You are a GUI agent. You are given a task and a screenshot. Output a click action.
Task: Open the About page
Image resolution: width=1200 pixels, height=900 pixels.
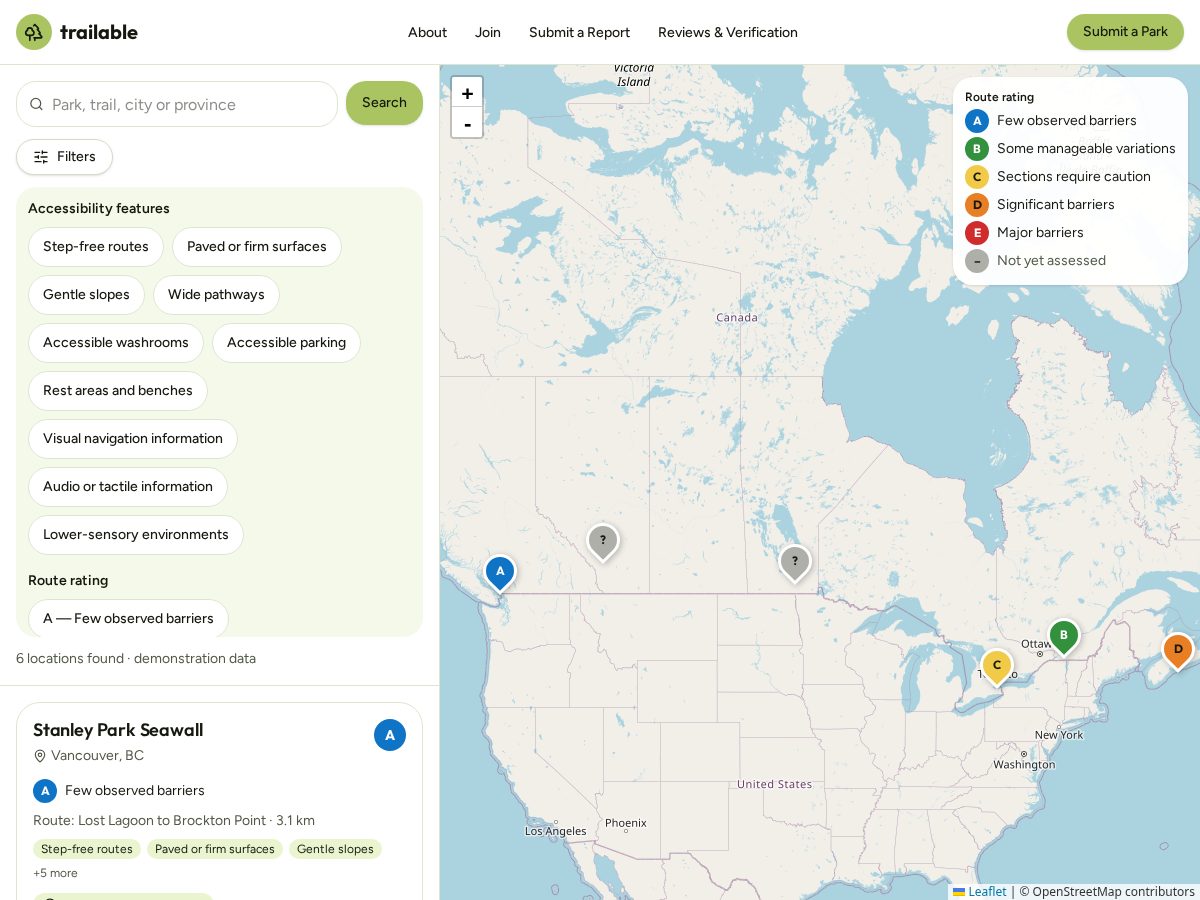coord(427,32)
